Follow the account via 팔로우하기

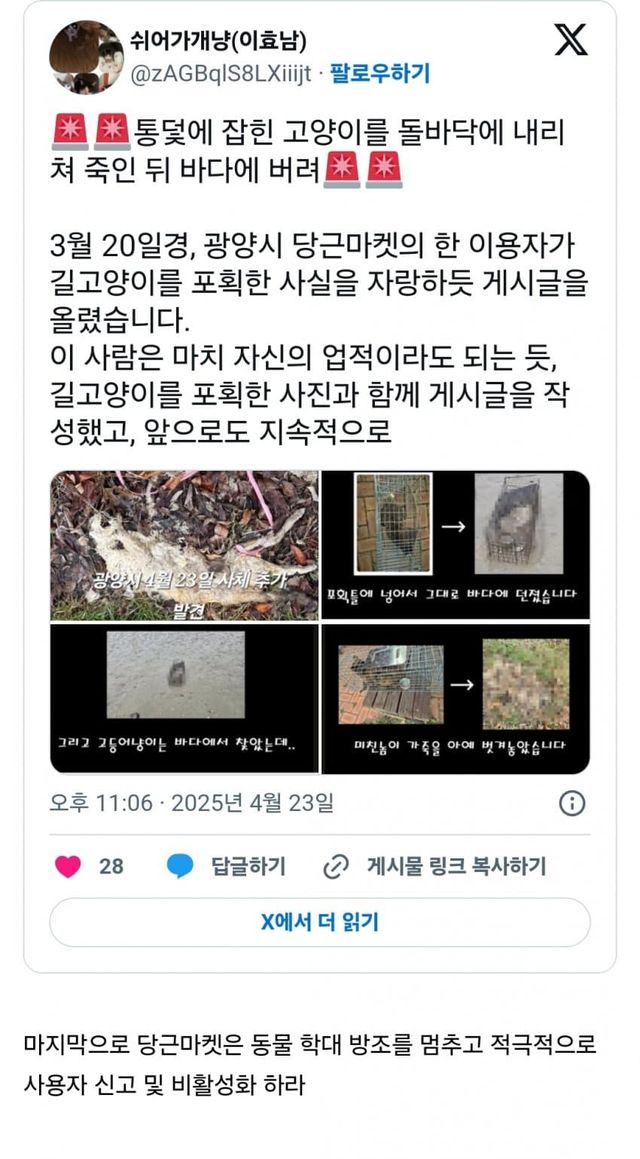[x=380, y=74]
